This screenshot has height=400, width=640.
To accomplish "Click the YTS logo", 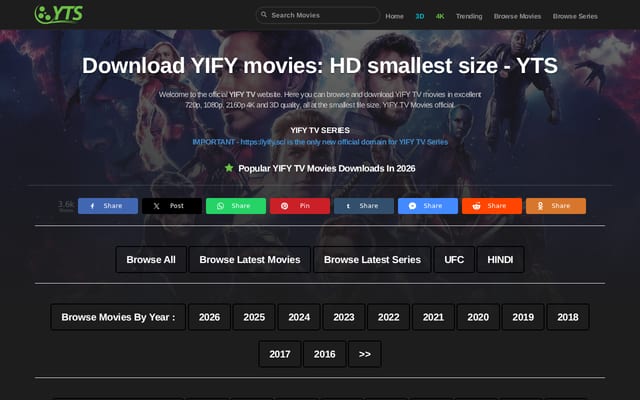I will pyautogui.click(x=59, y=14).
